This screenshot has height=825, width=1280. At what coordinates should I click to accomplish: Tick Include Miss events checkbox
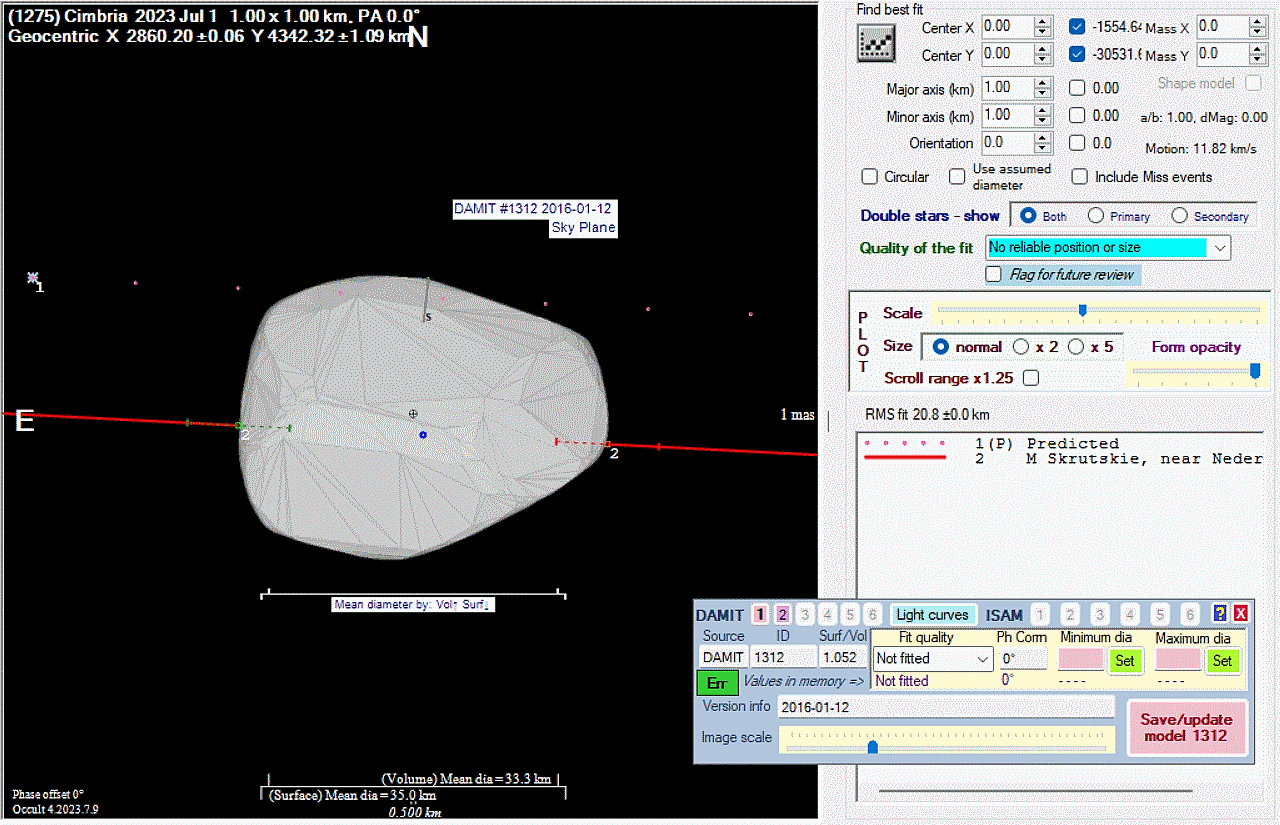[x=1079, y=177]
